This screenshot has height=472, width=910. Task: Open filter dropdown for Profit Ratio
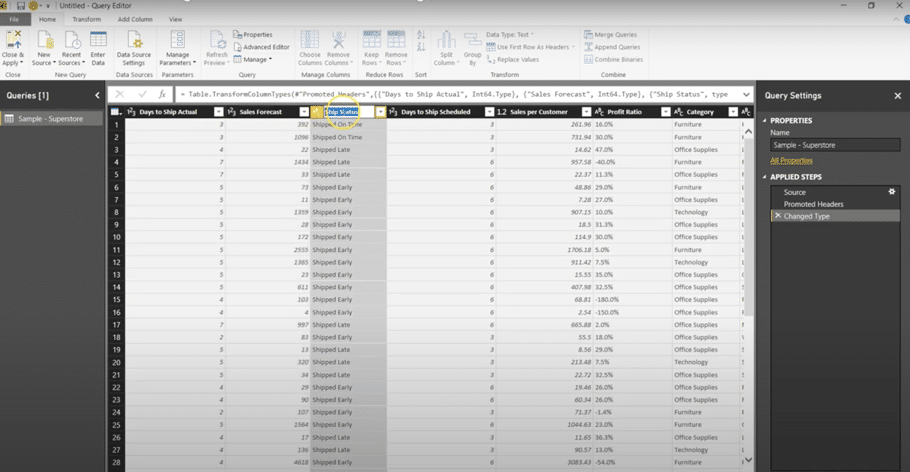point(666,112)
